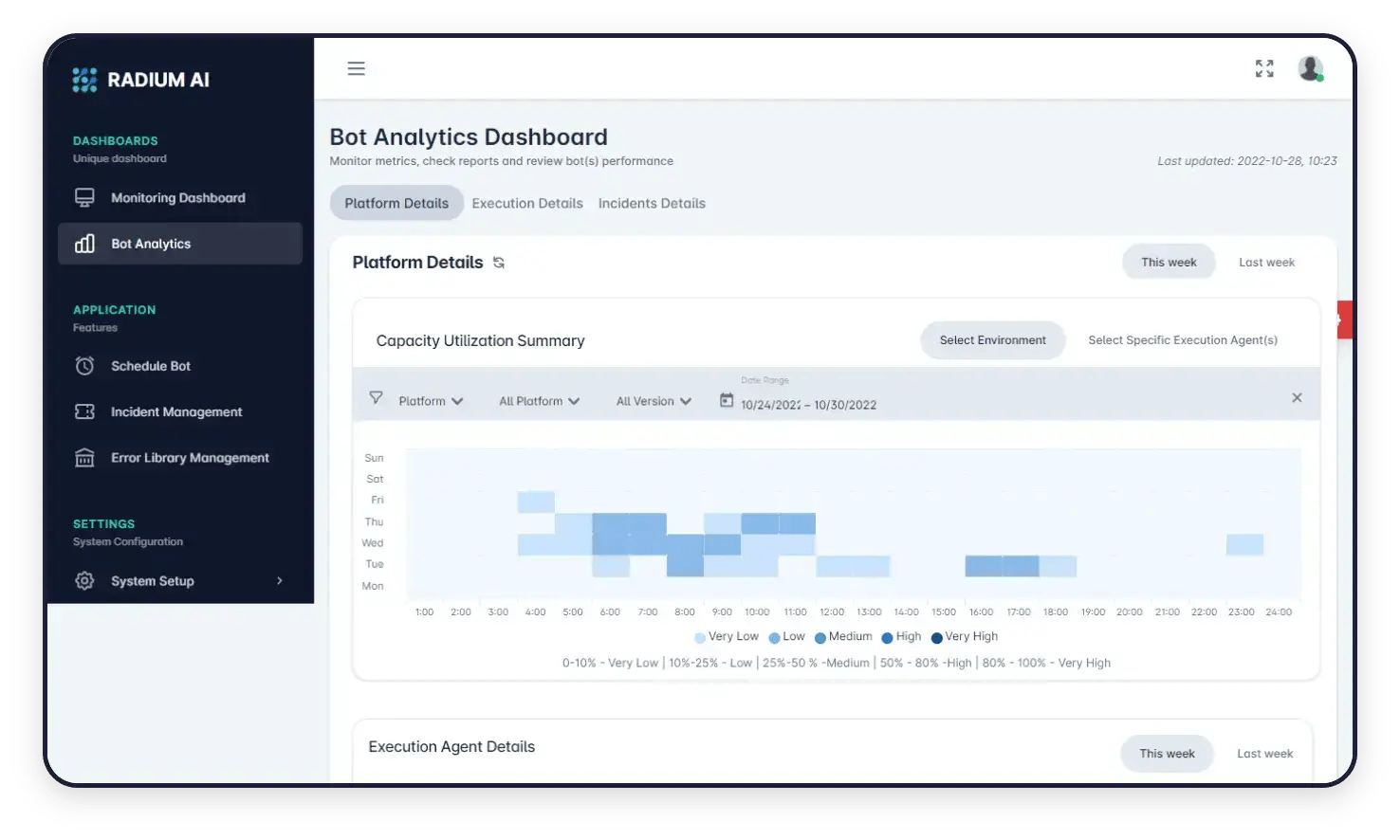Image resolution: width=1400 pixels, height=840 pixels.
Task: Click the 10:00 axis label
Action: 757,612
